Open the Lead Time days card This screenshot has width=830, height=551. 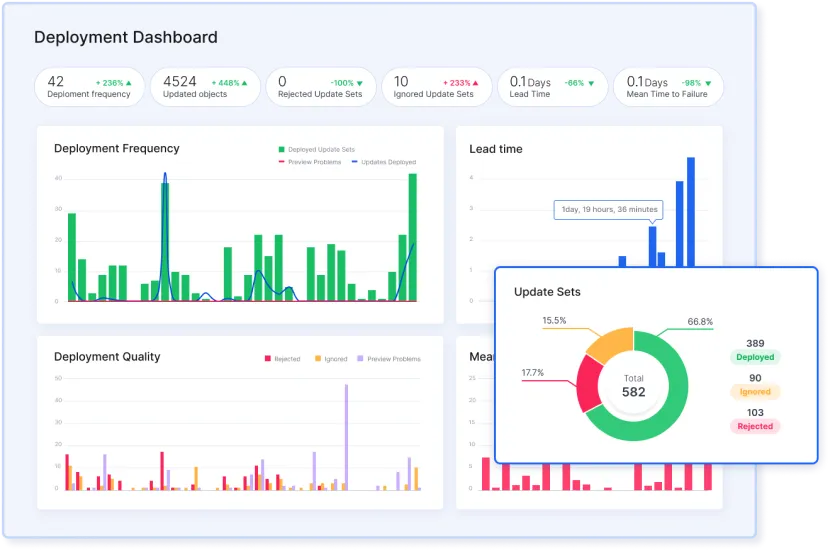coord(552,87)
